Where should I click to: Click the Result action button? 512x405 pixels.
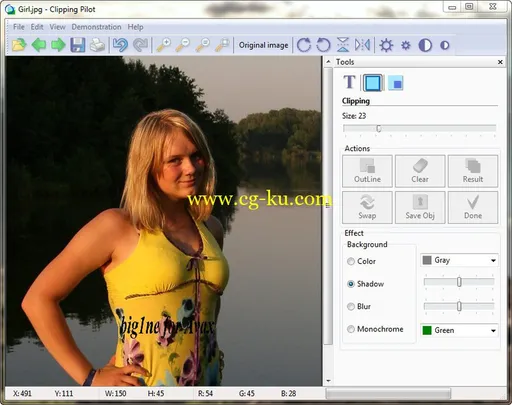click(x=473, y=171)
